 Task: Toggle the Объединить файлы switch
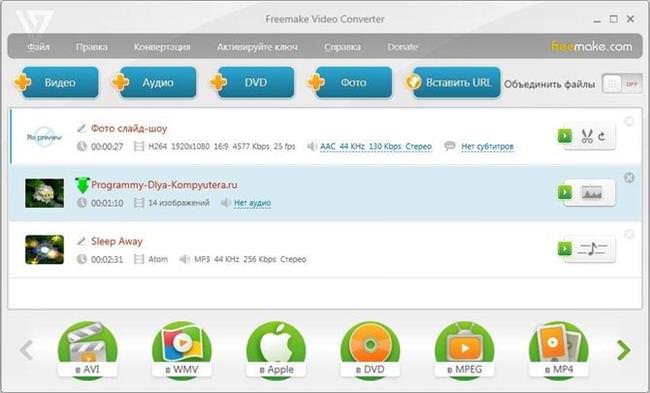[622, 84]
